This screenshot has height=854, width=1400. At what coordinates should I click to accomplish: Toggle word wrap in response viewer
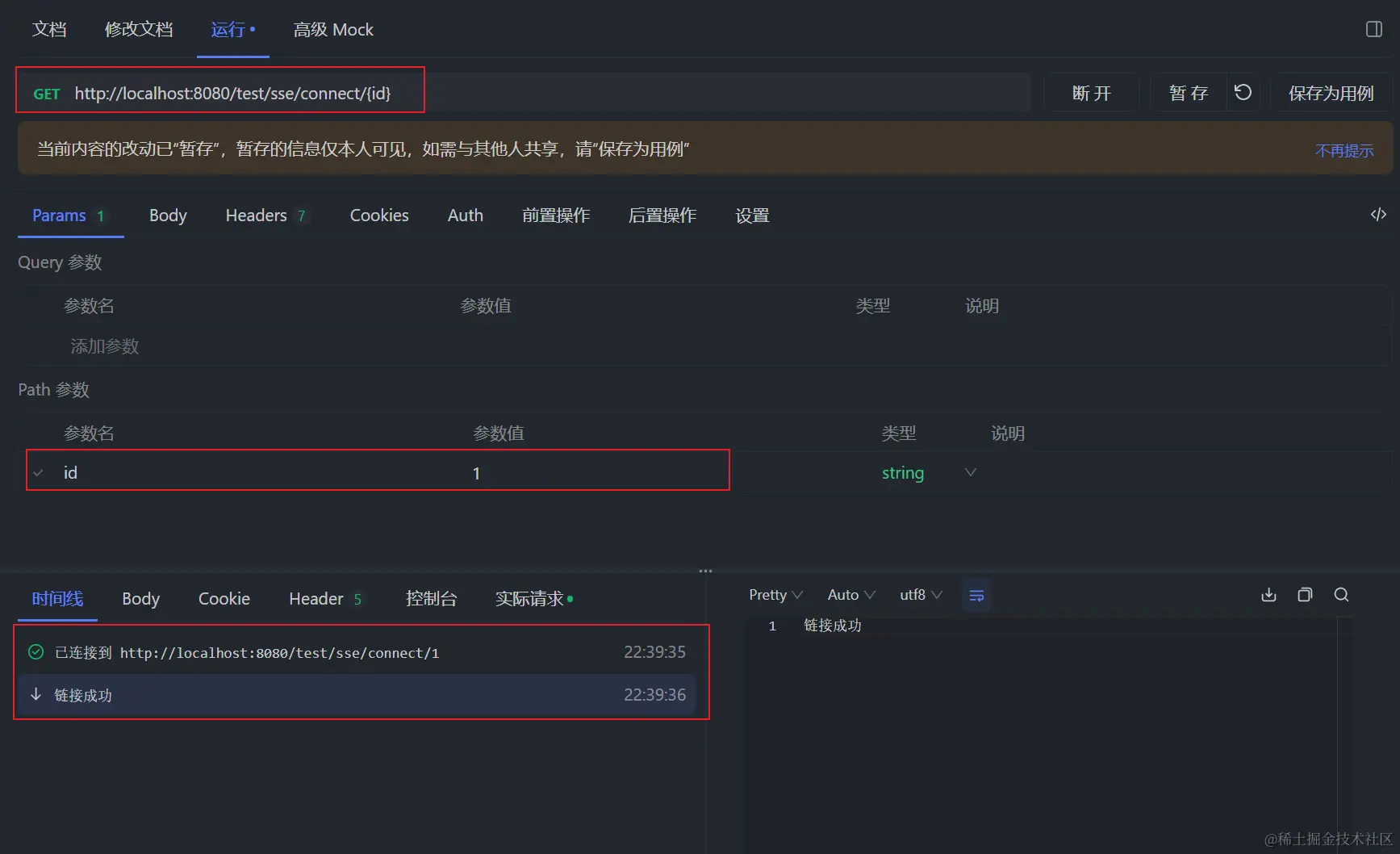click(976, 596)
